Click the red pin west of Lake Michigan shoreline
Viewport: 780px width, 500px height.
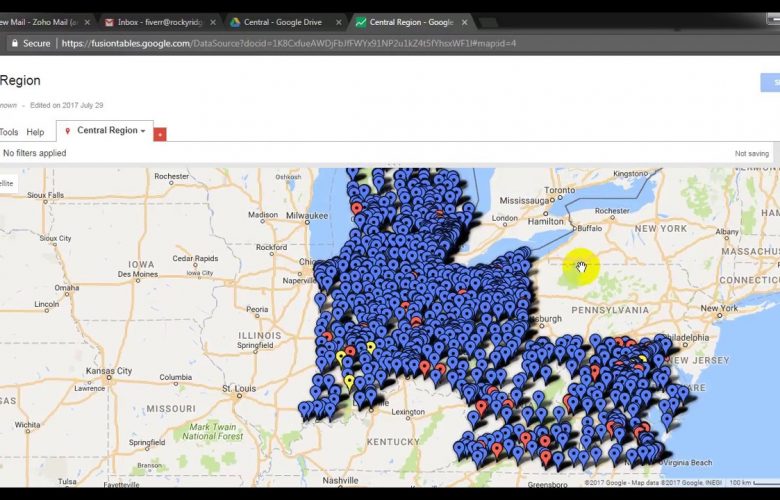point(356,208)
